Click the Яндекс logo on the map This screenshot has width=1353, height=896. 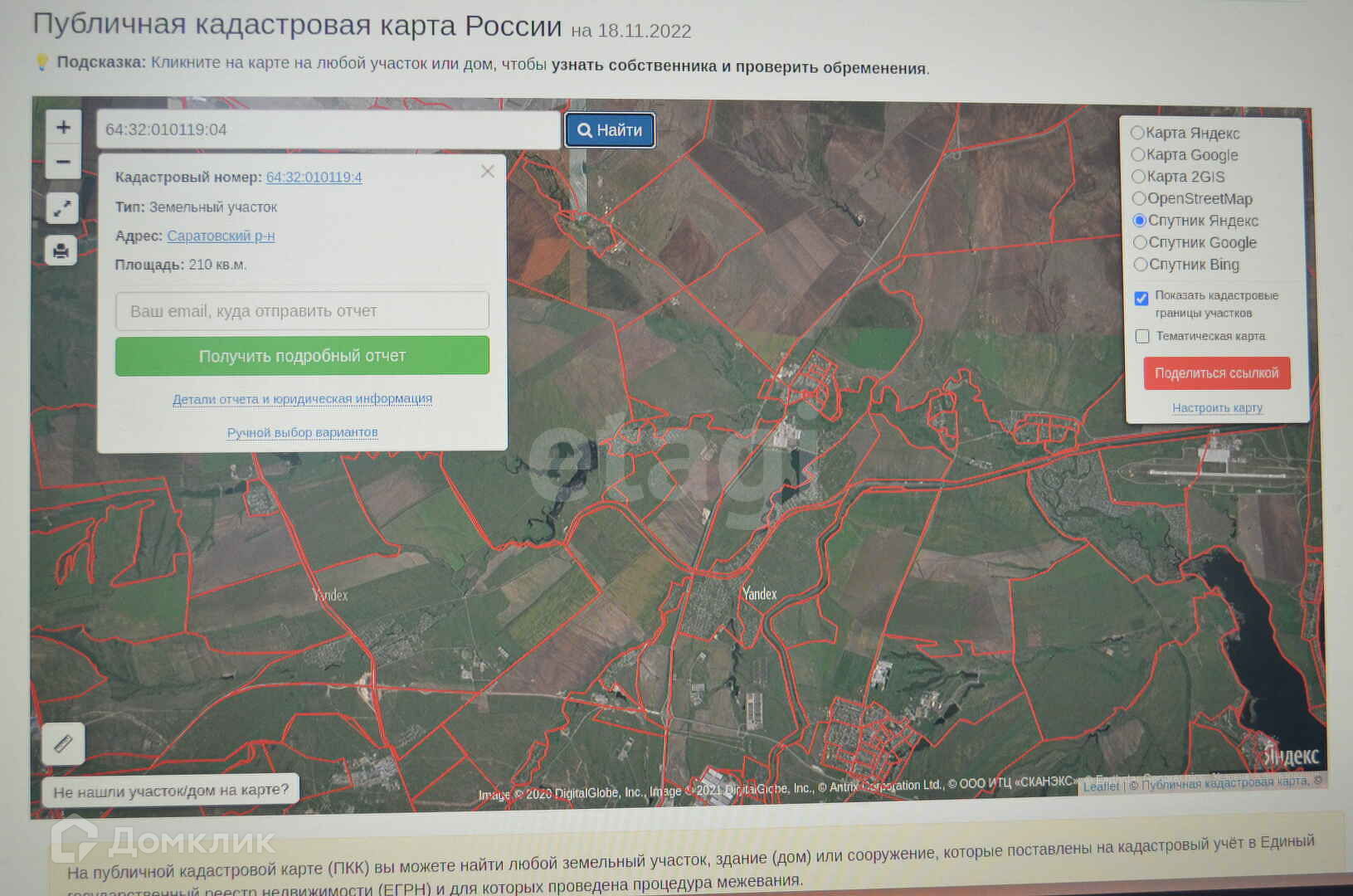[1290, 756]
